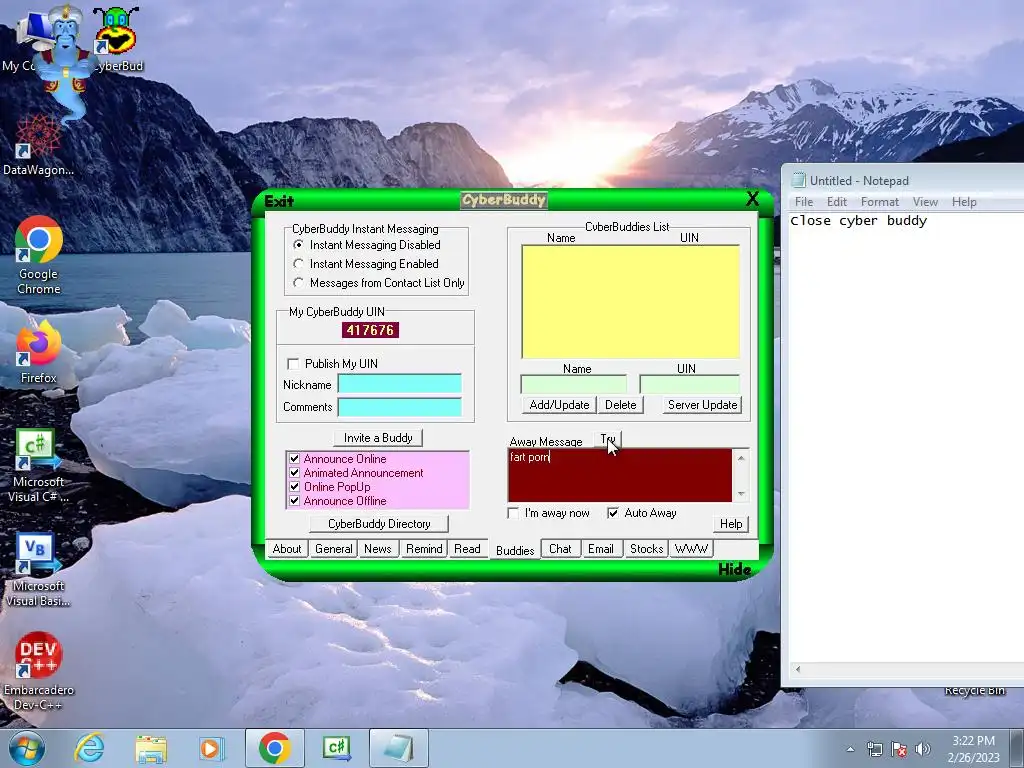
Task: Switch to the Email tab
Action: click(600, 549)
